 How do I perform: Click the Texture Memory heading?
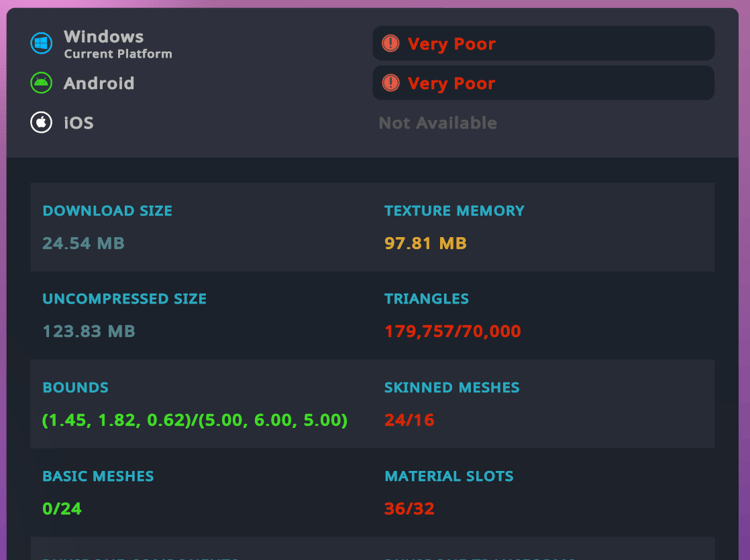point(454,210)
